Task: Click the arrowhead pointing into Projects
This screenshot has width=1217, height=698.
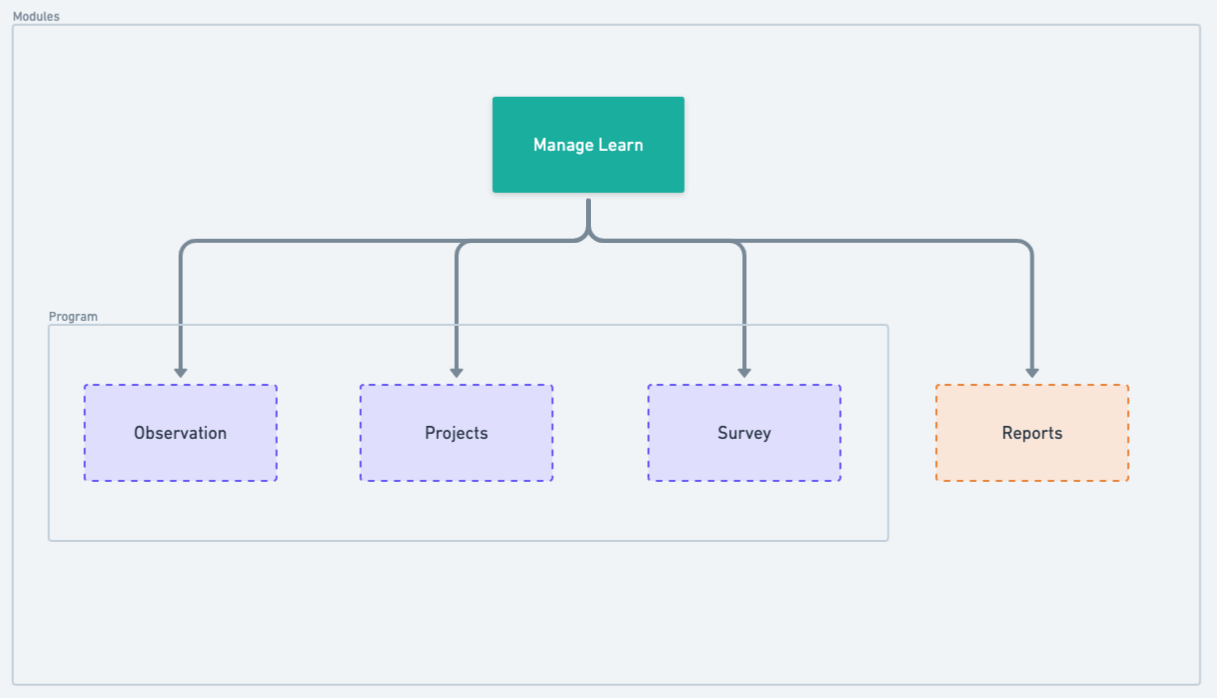Action: [456, 373]
